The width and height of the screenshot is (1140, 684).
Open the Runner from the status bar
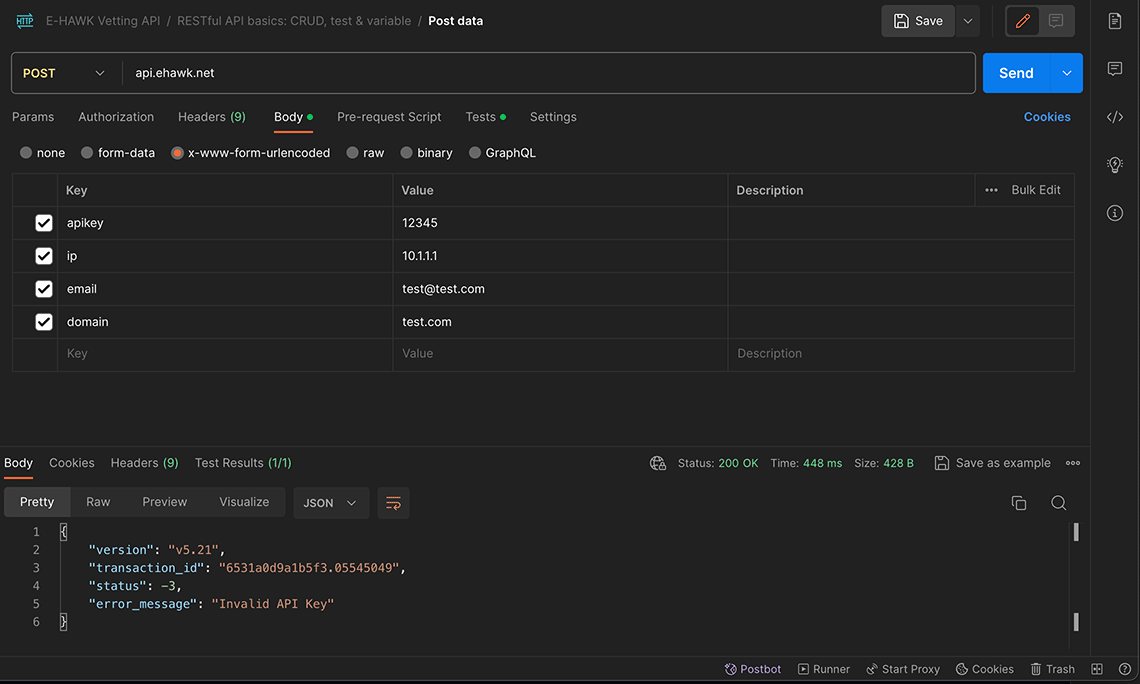coord(823,669)
